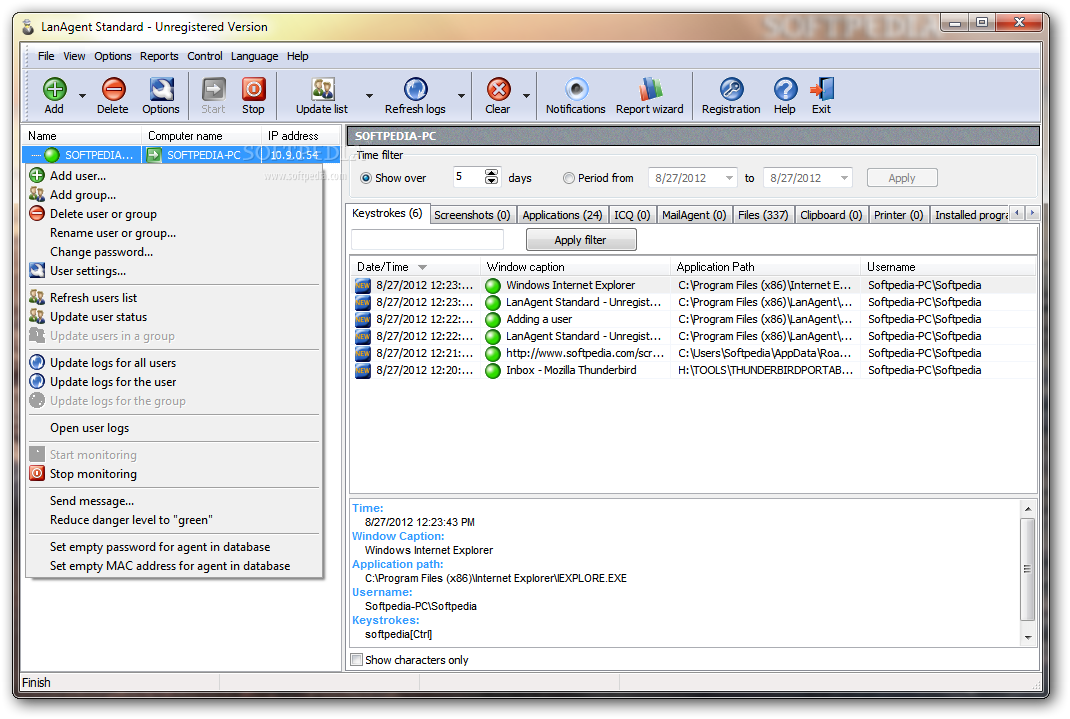Open the 'to' date dropdown

tap(845, 178)
